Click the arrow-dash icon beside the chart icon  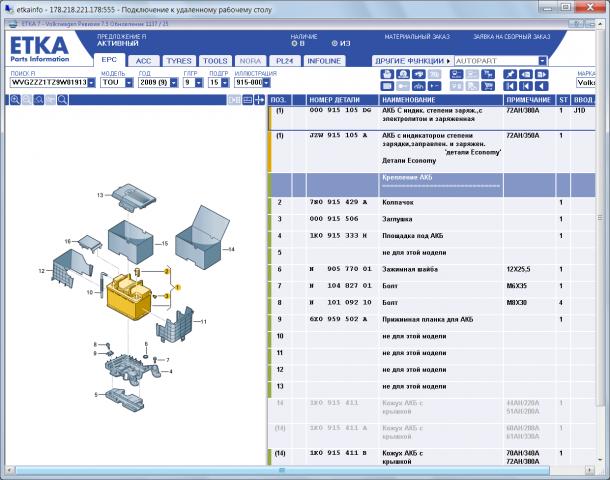pos(434,86)
